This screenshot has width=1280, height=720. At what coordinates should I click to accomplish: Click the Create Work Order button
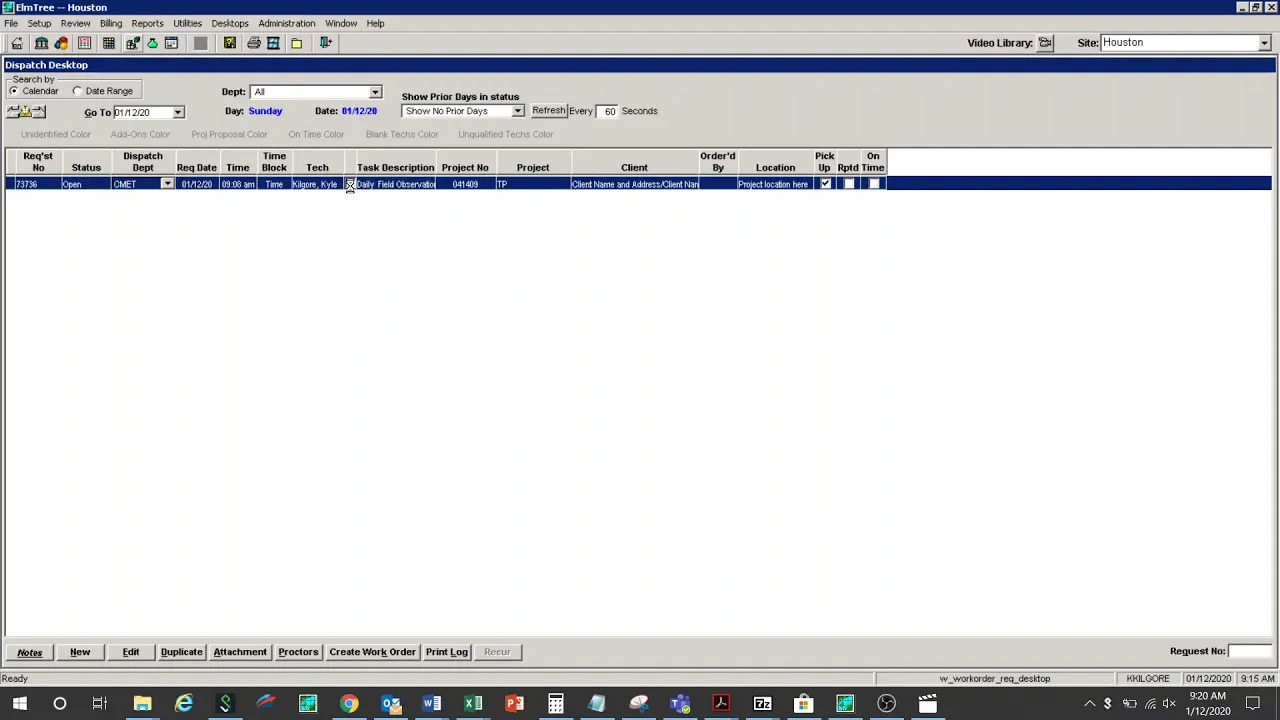coord(372,652)
